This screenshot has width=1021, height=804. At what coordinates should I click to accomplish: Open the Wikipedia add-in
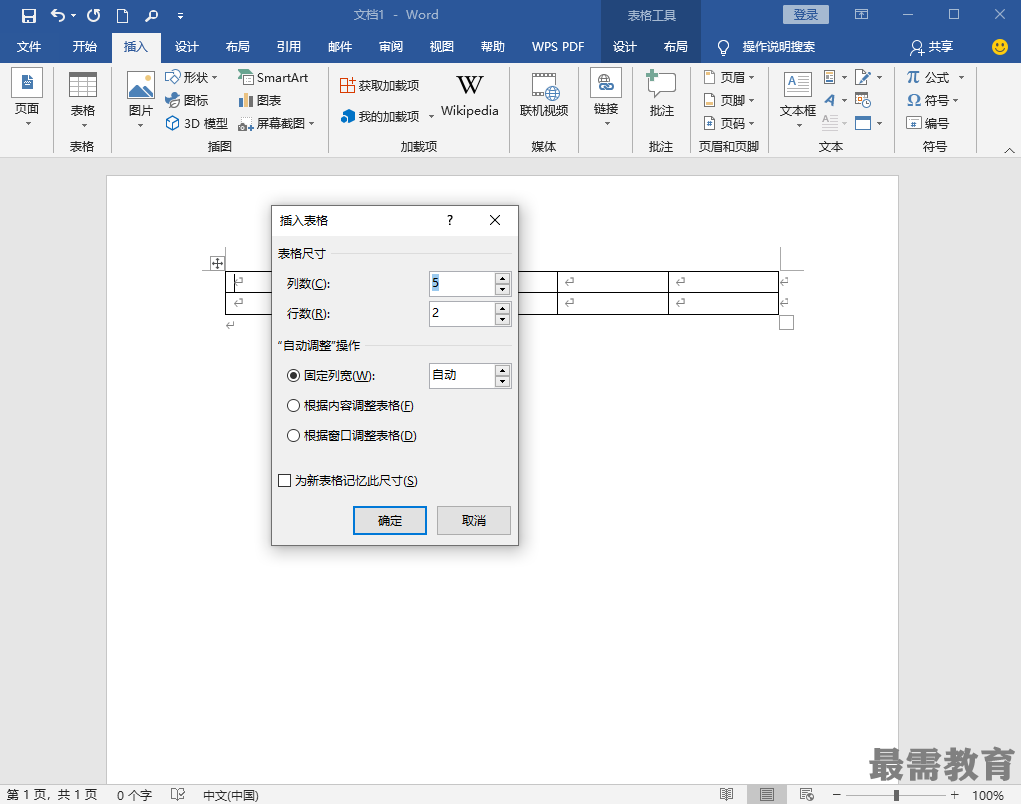(469, 96)
